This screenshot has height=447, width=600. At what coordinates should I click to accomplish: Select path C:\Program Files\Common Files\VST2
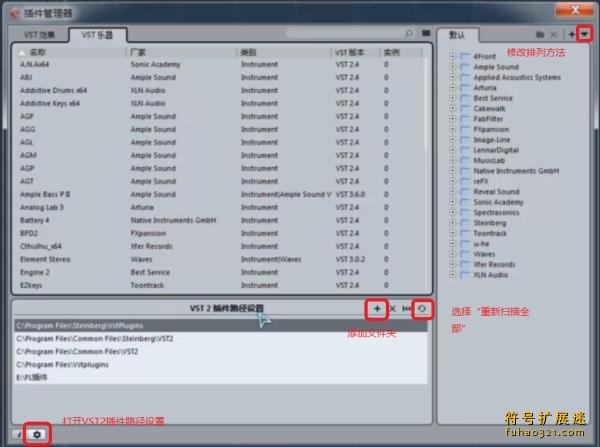click(221, 352)
